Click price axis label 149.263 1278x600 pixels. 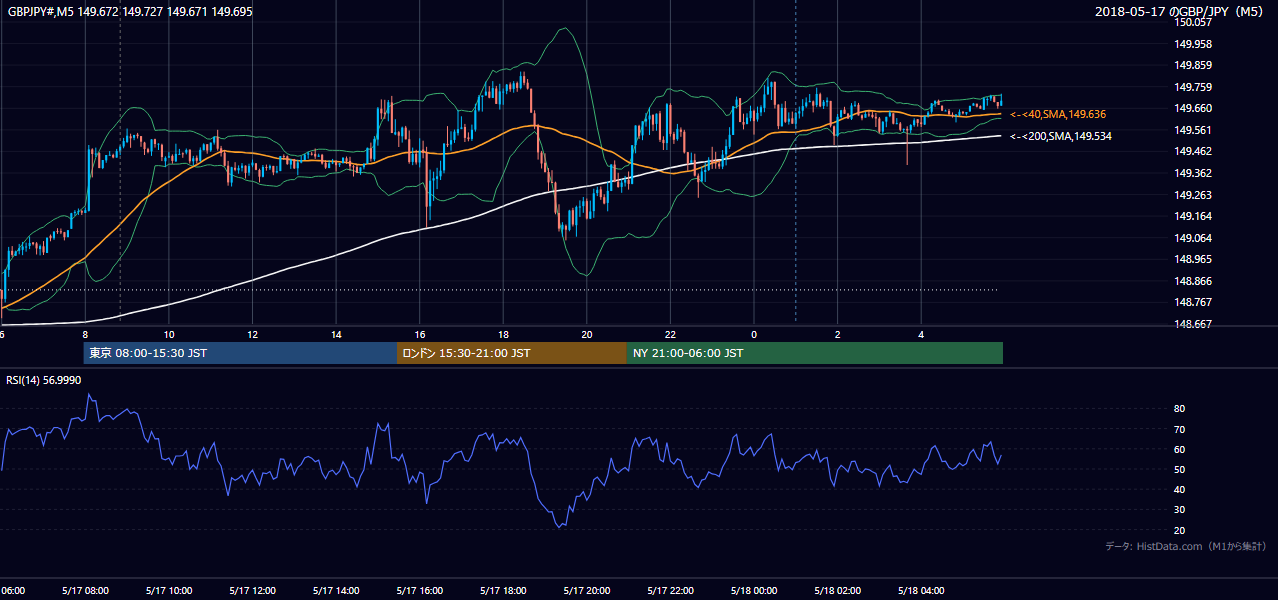click(1194, 195)
